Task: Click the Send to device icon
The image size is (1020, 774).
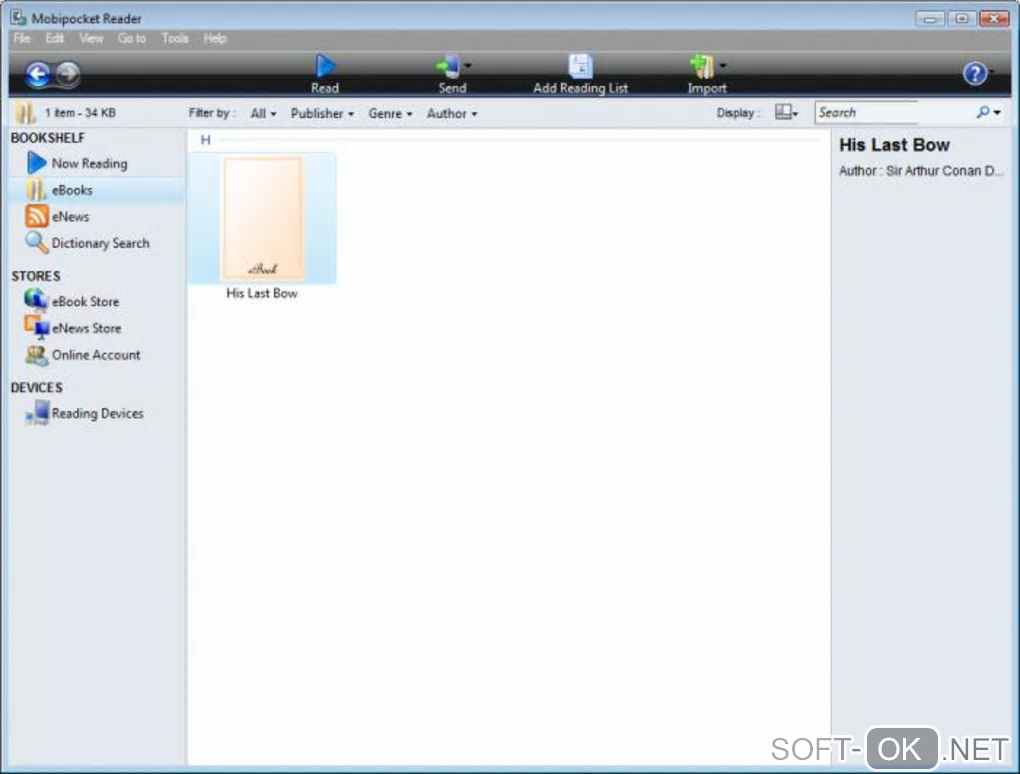Action: [448, 66]
